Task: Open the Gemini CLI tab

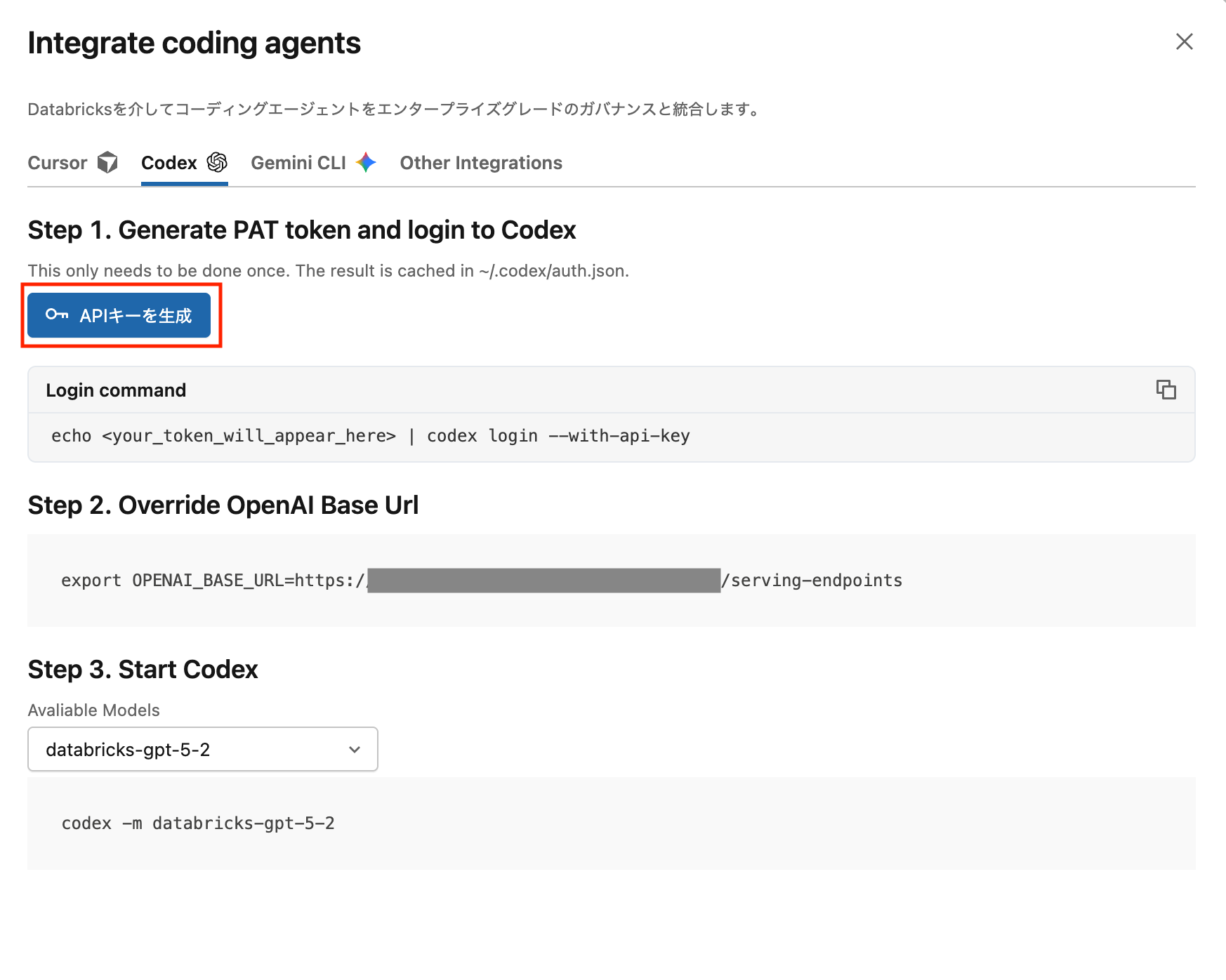Action: pos(298,163)
